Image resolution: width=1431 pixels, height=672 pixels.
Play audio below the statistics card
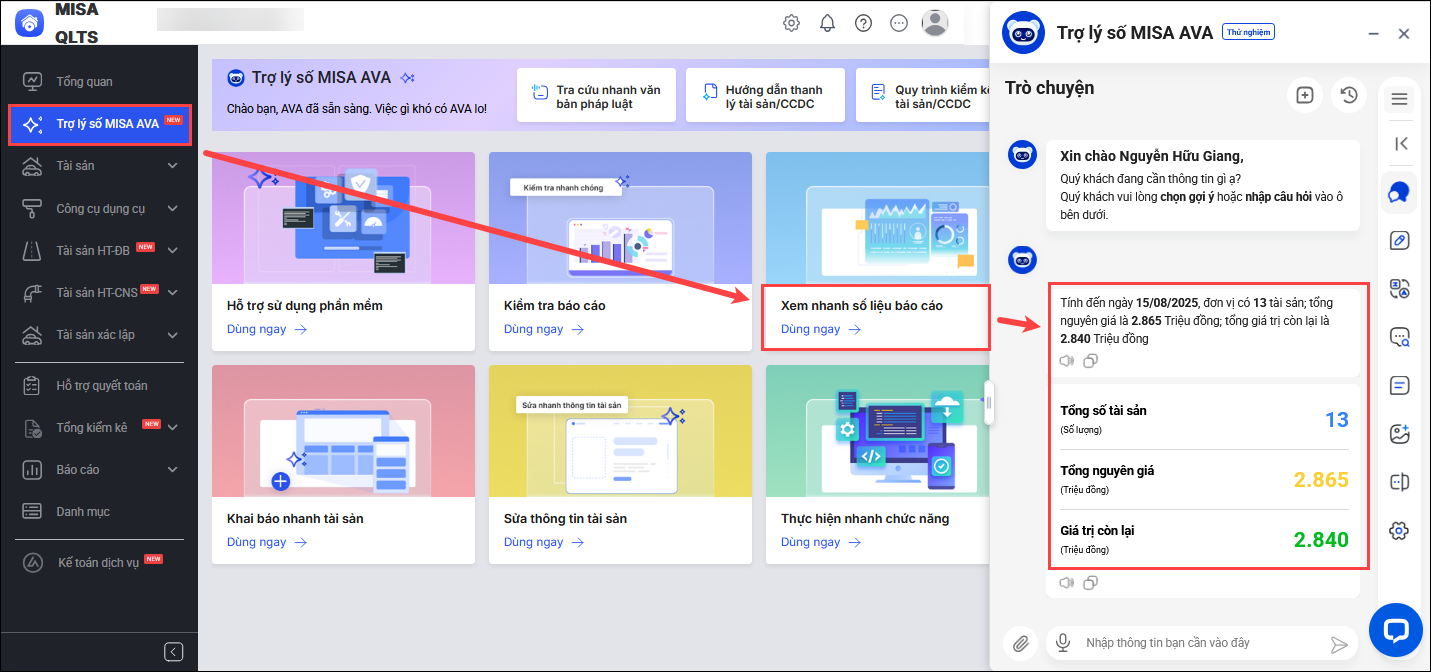point(1067,583)
